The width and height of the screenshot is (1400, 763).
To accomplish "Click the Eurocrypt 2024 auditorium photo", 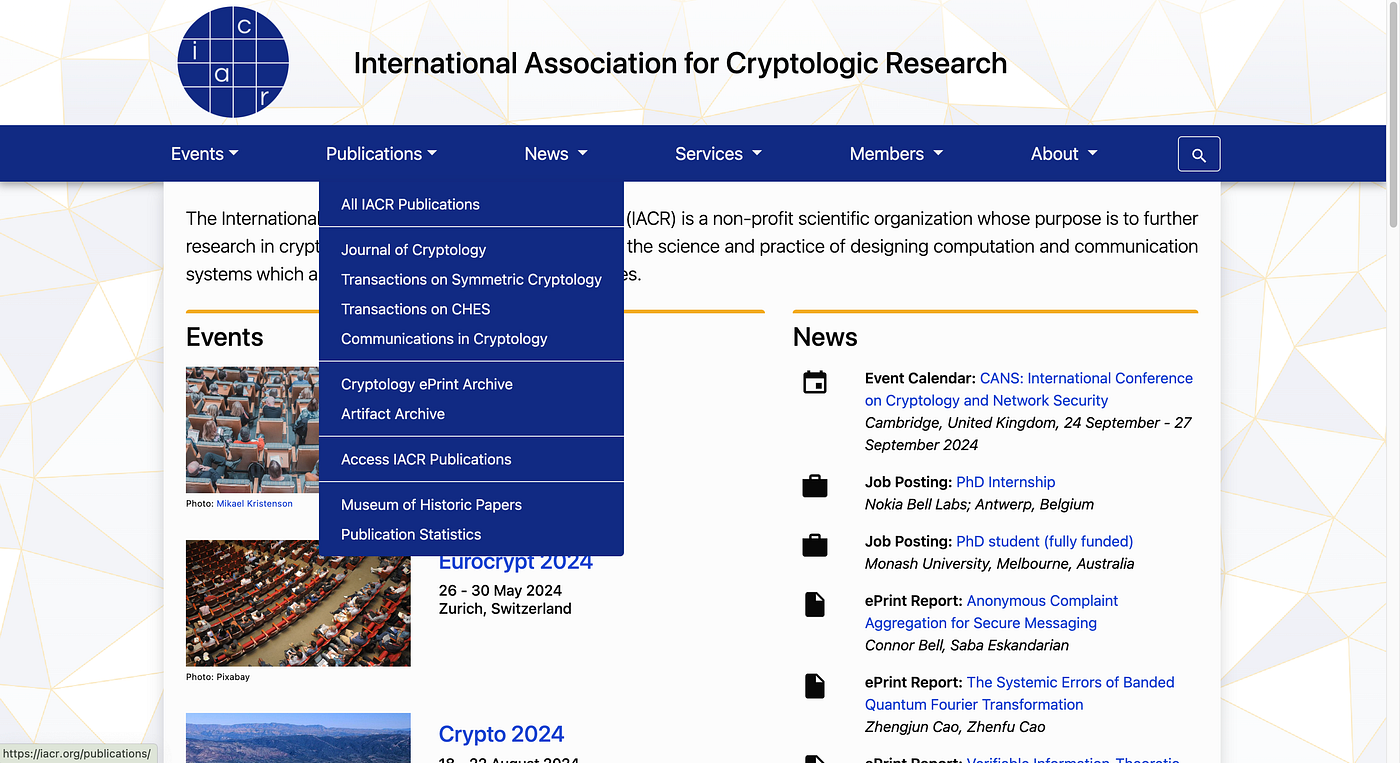I will point(298,603).
